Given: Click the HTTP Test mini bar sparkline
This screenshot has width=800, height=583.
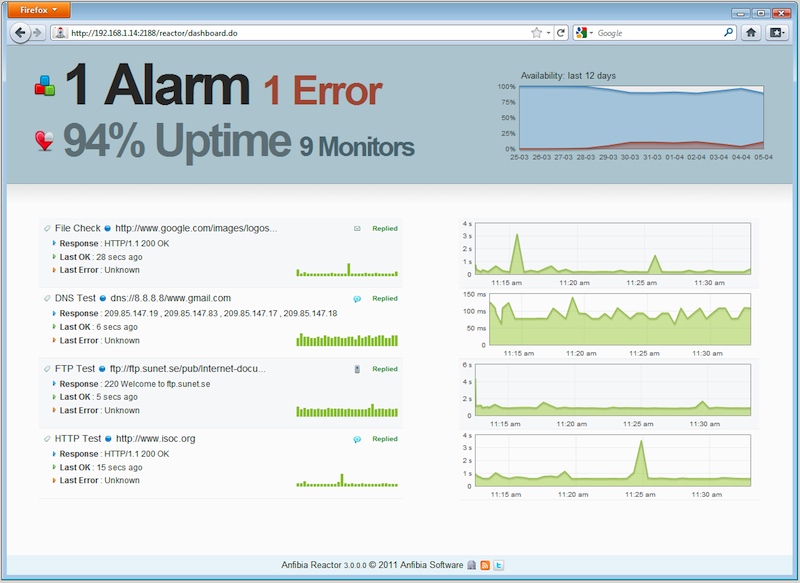Looking at the screenshot, I should 347,480.
